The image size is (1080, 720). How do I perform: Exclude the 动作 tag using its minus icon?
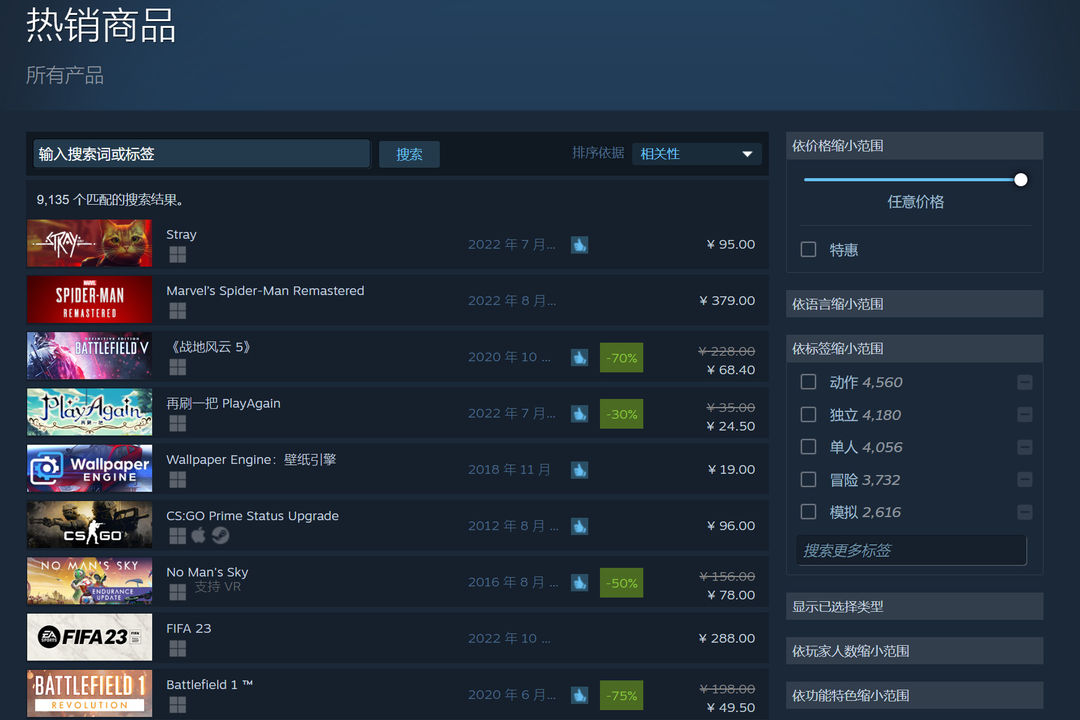(1025, 382)
